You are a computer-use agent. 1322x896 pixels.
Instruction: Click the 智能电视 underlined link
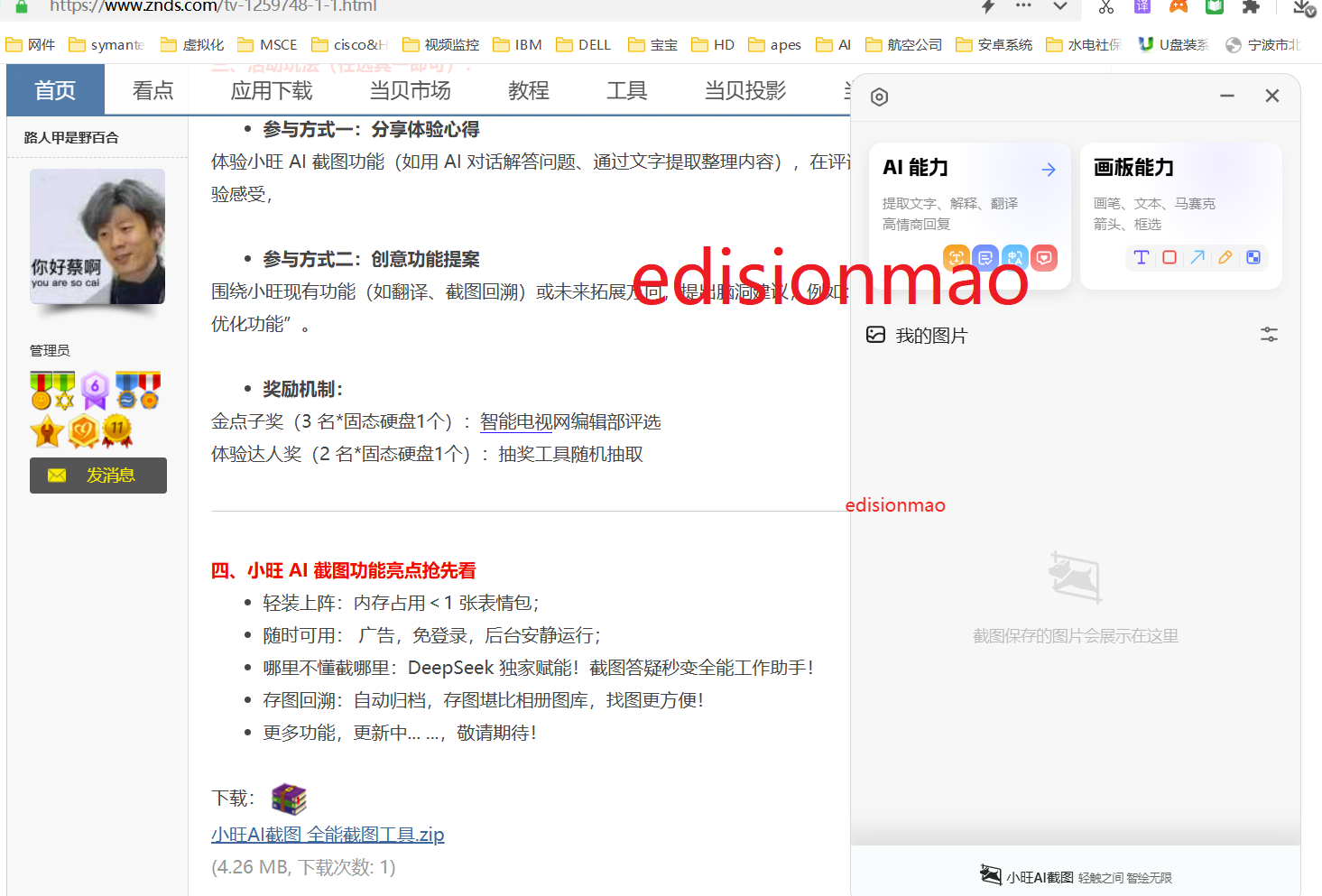coord(516,421)
